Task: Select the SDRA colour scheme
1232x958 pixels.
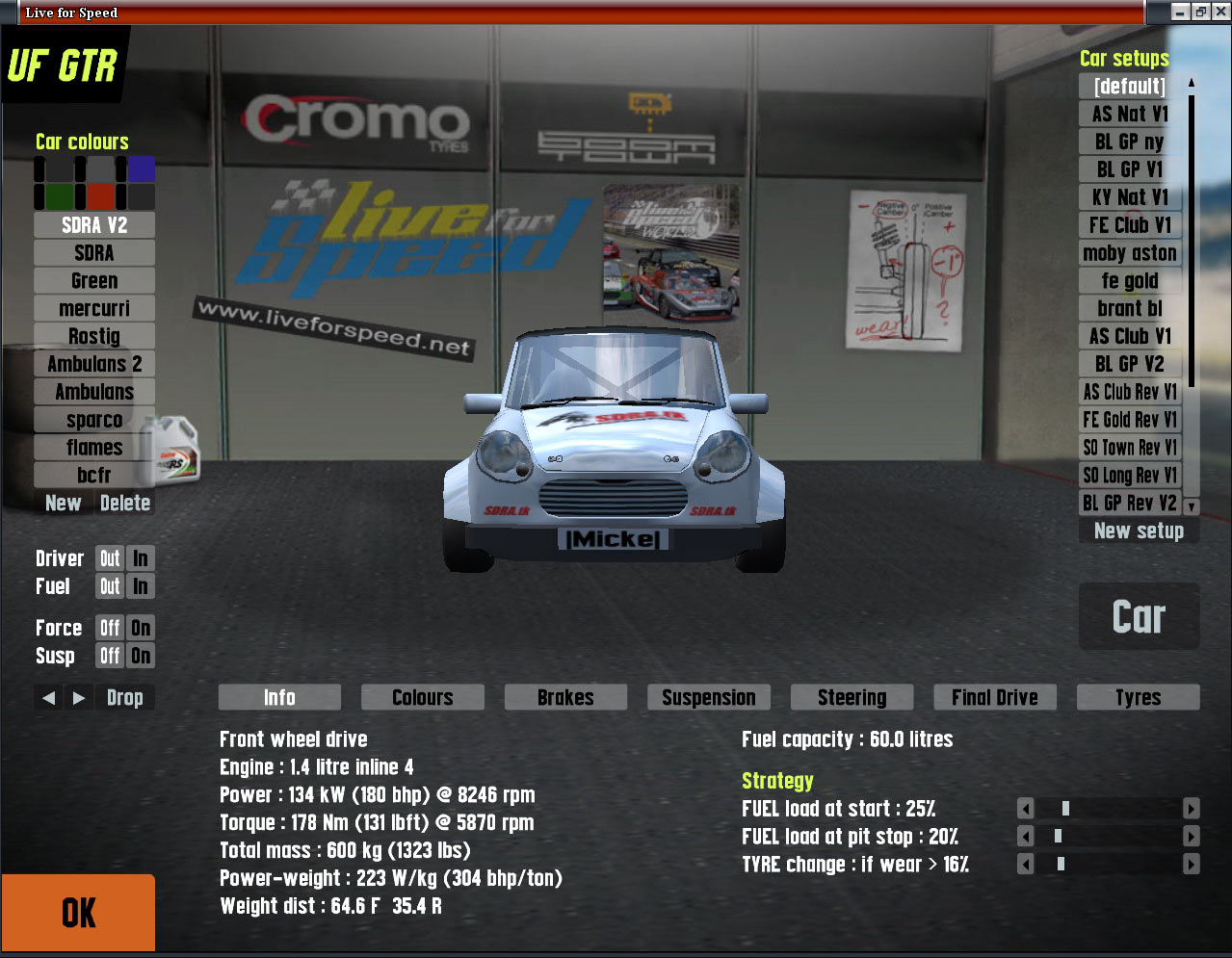Action: click(x=94, y=253)
